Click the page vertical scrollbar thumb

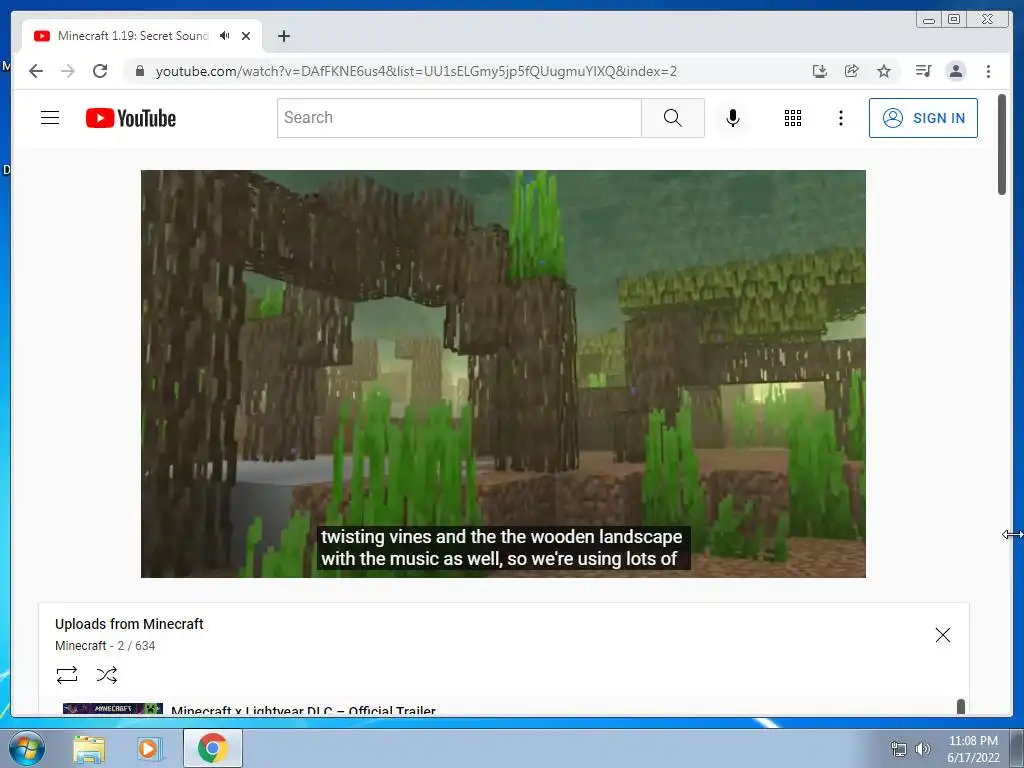point(1002,144)
